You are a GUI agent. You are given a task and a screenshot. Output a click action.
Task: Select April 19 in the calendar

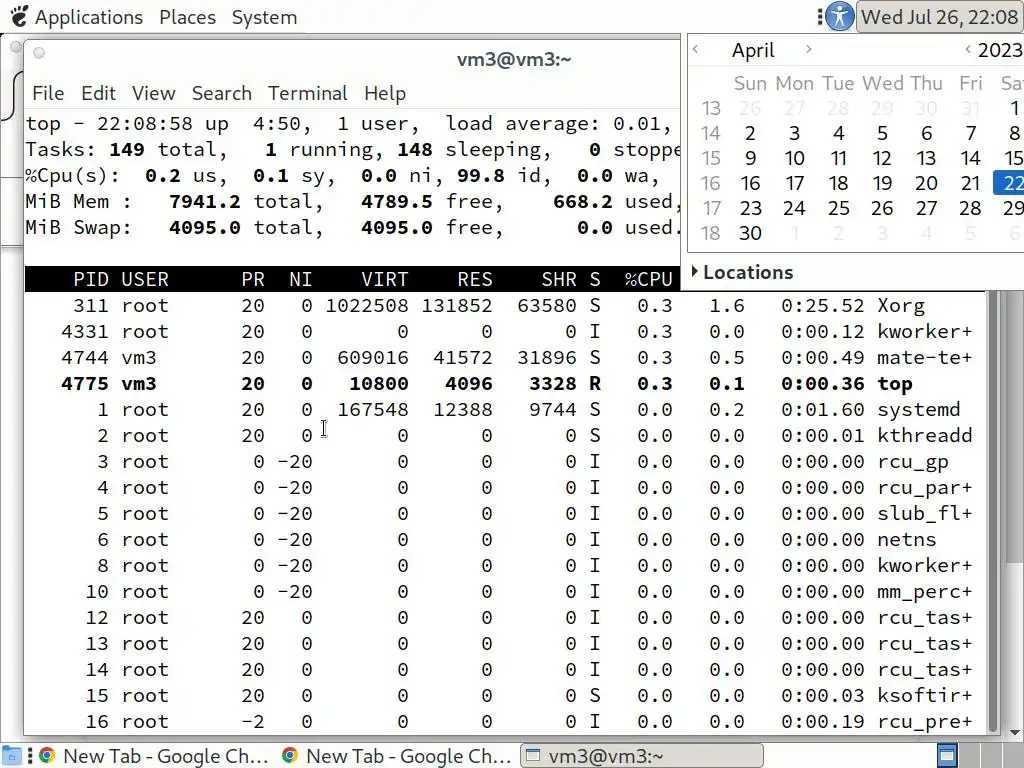[x=882, y=183]
